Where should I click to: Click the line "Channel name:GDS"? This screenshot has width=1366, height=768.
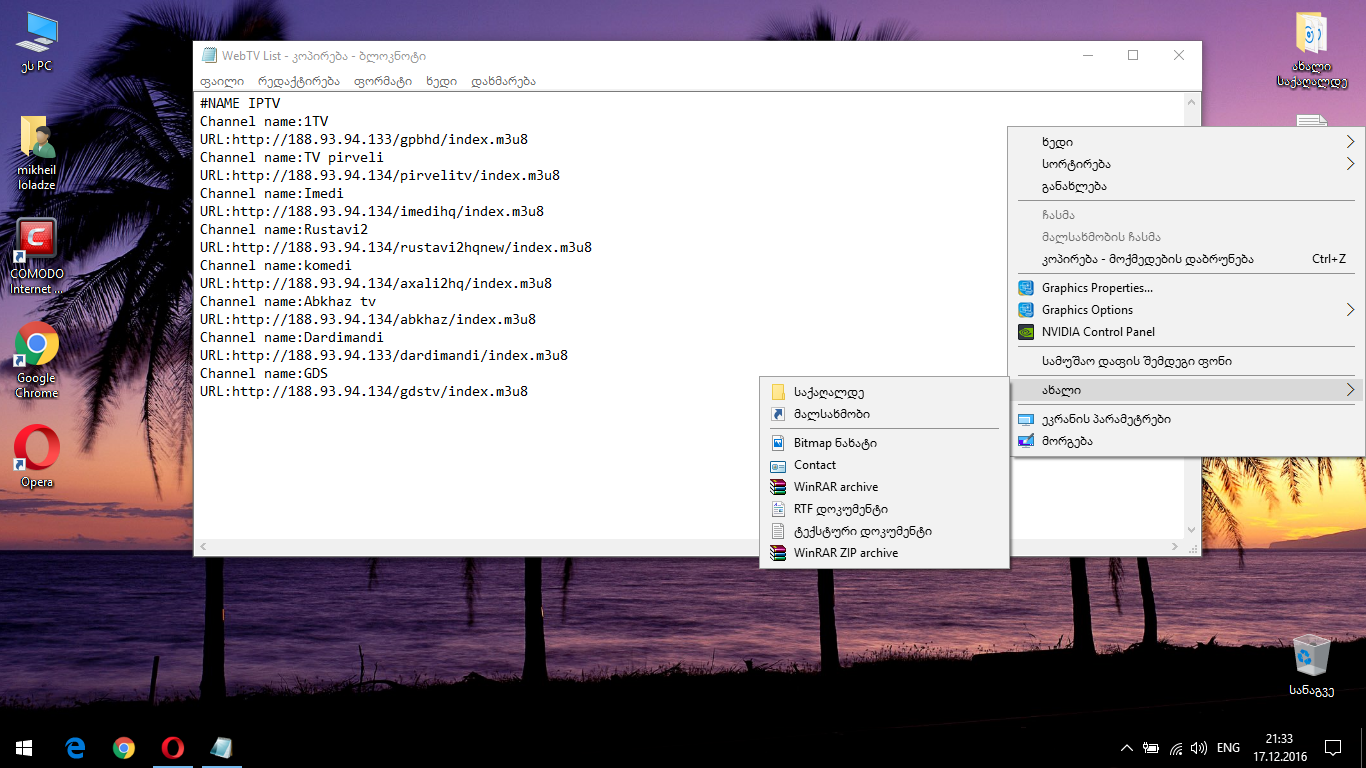click(x=264, y=373)
